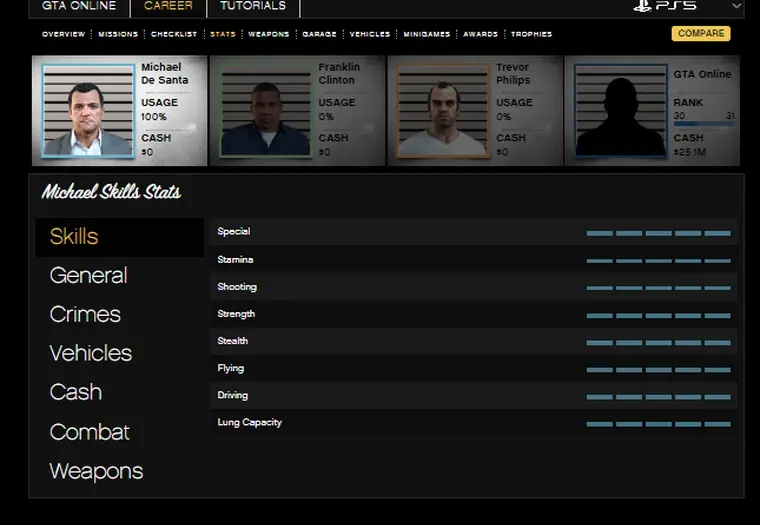Viewport: 760px width, 525px height.
Task: Click the Special skill label
Action: [234, 231]
